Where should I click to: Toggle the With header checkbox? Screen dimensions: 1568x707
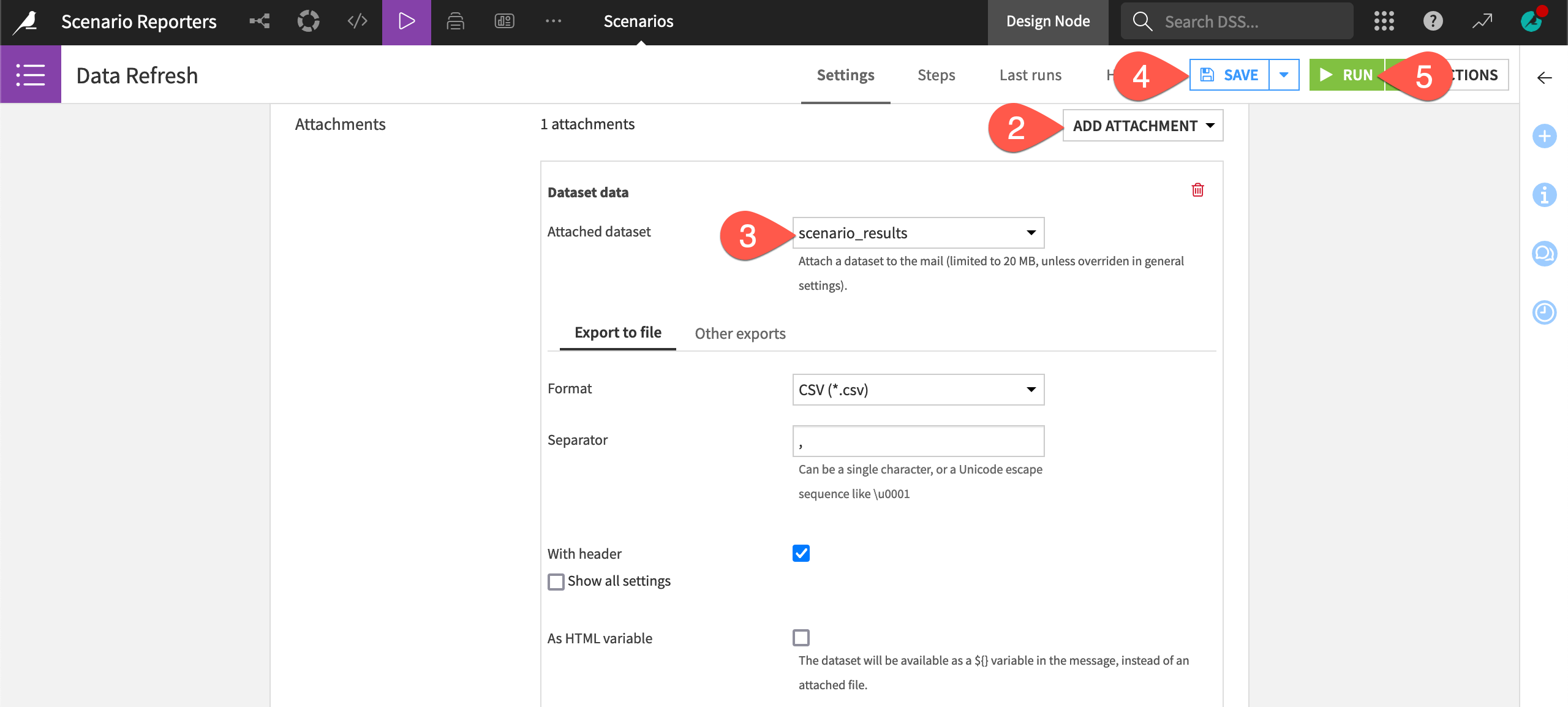(801, 552)
